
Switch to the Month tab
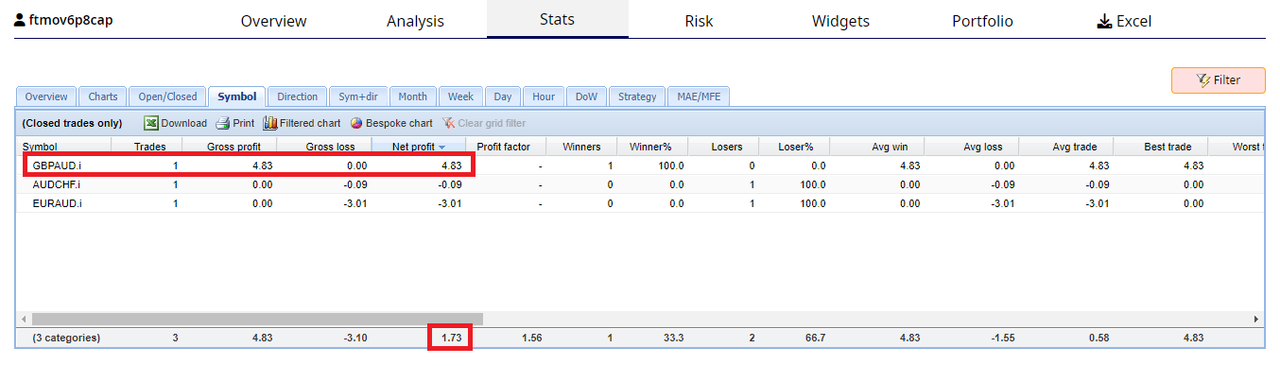pos(413,97)
